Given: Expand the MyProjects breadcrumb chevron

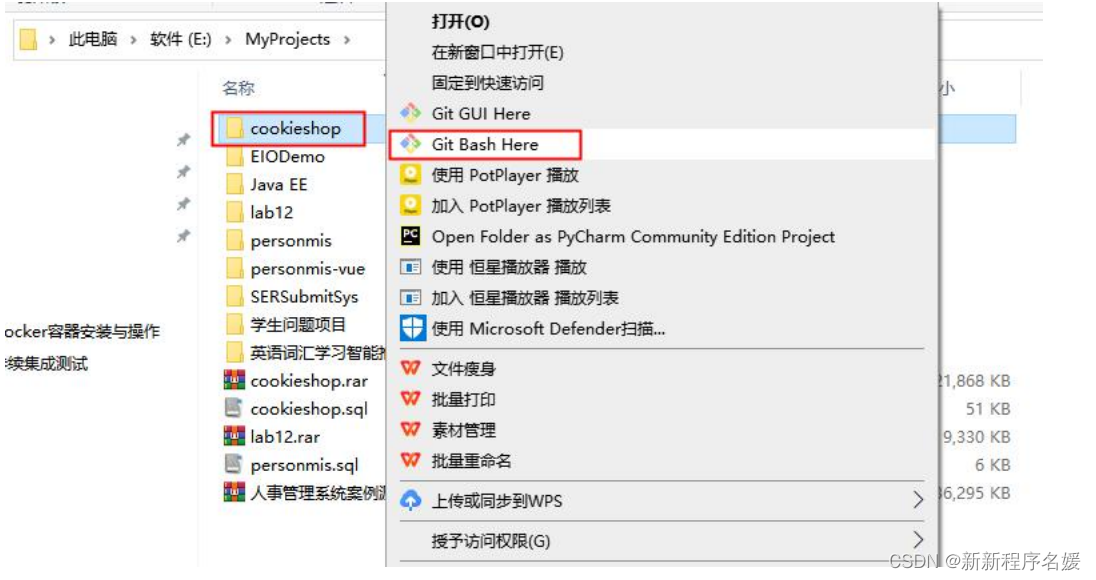Looking at the screenshot, I should tap(347, 40).
